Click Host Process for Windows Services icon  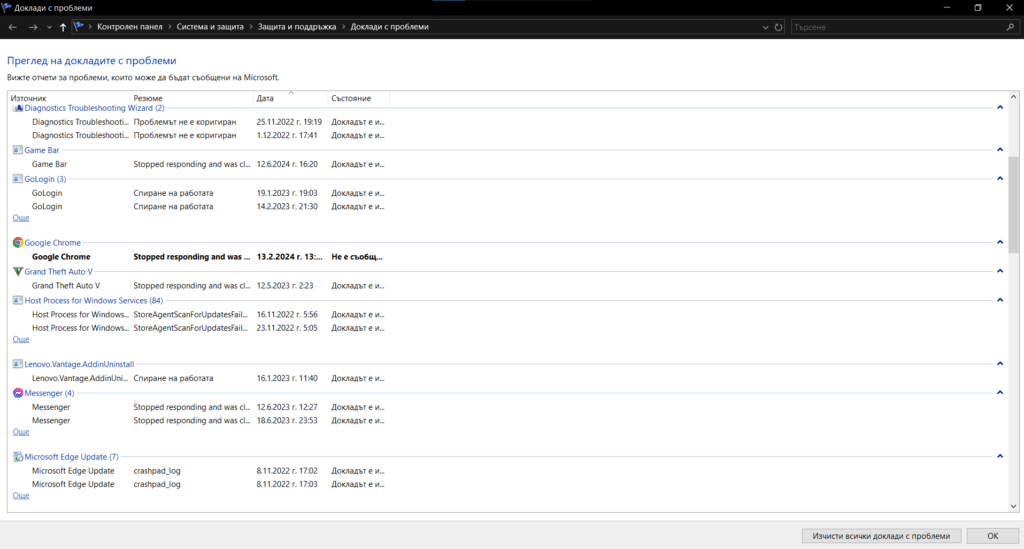[18, 300]
